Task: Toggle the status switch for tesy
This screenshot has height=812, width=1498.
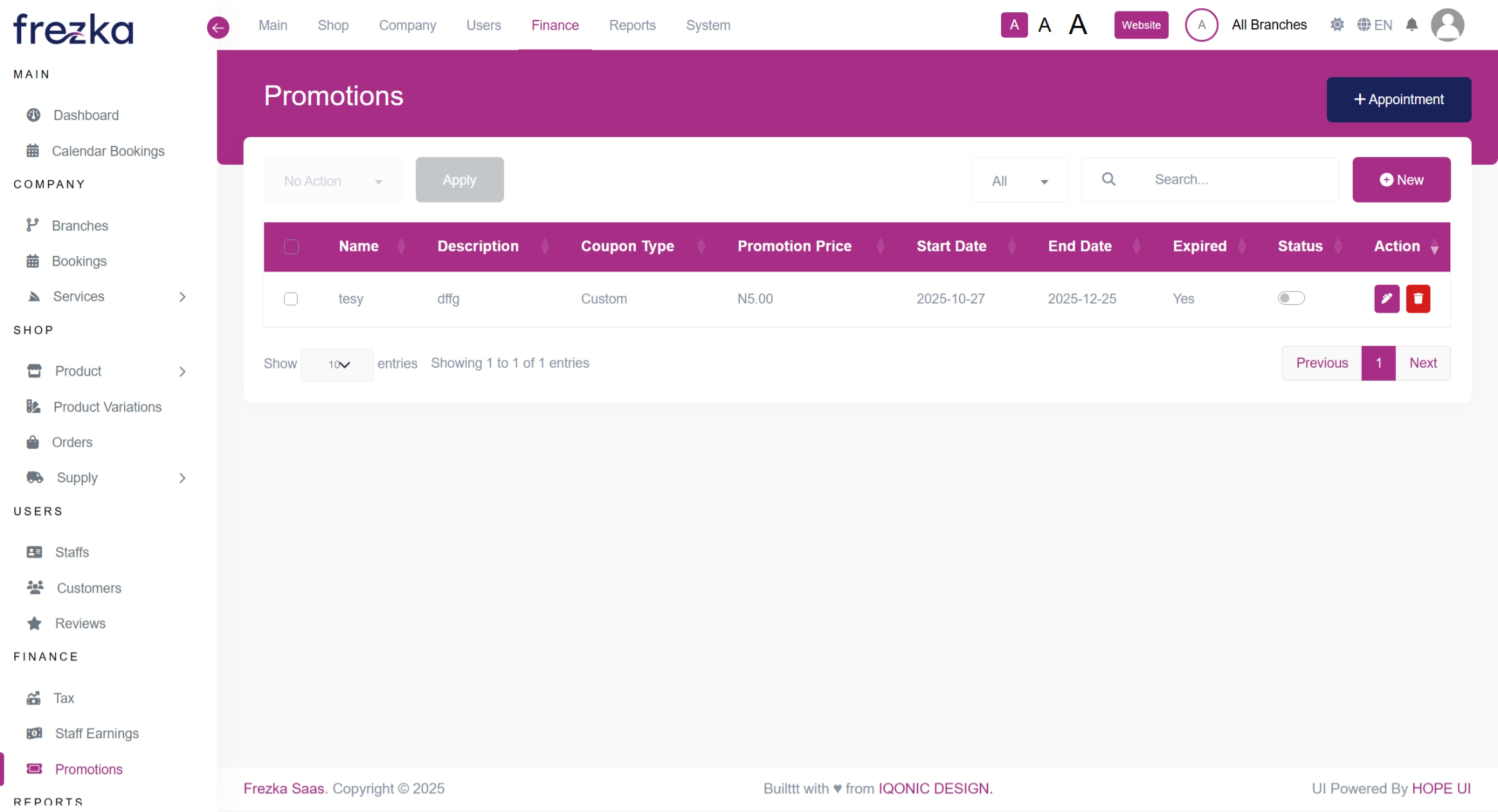Action: (1290, 298)
